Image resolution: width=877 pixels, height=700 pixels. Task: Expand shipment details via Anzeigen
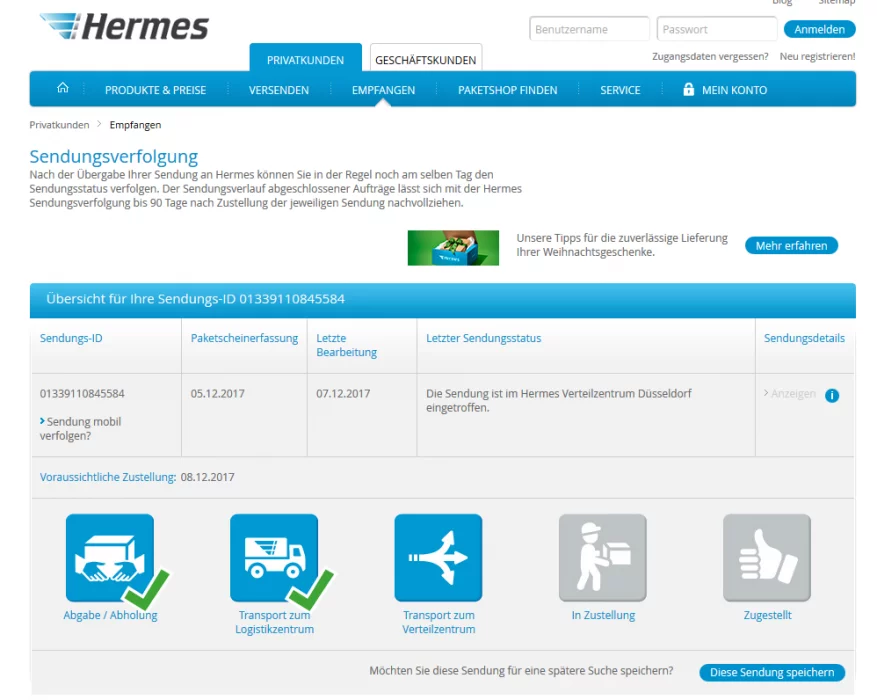792,394
